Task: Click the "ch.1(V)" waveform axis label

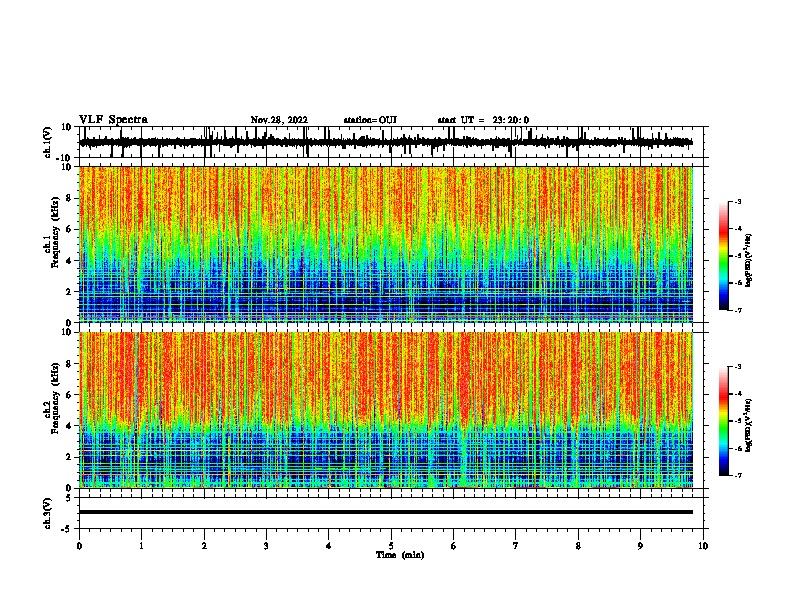Action: (48, 142)
